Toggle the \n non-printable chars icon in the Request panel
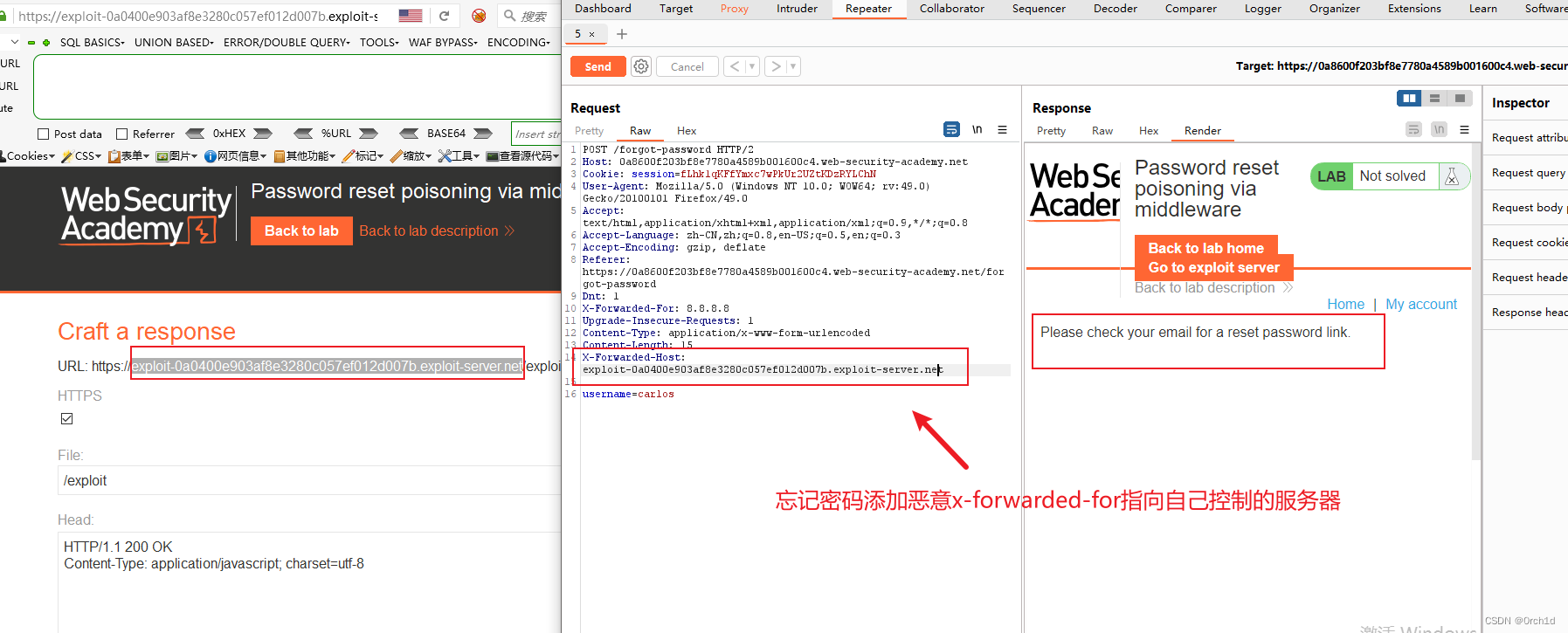 coord(977,129)
